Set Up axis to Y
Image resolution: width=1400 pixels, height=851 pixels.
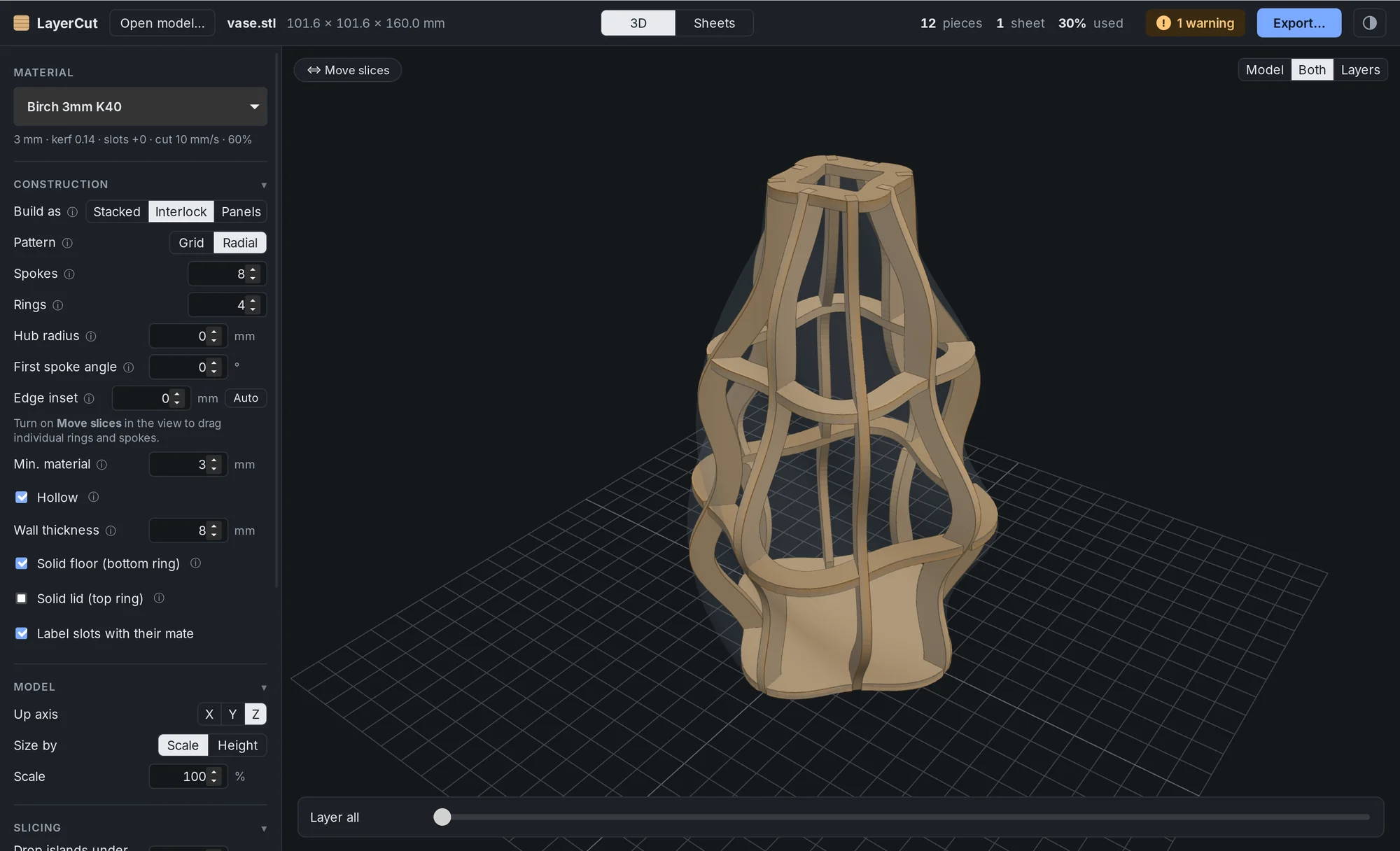coord(232,715)
